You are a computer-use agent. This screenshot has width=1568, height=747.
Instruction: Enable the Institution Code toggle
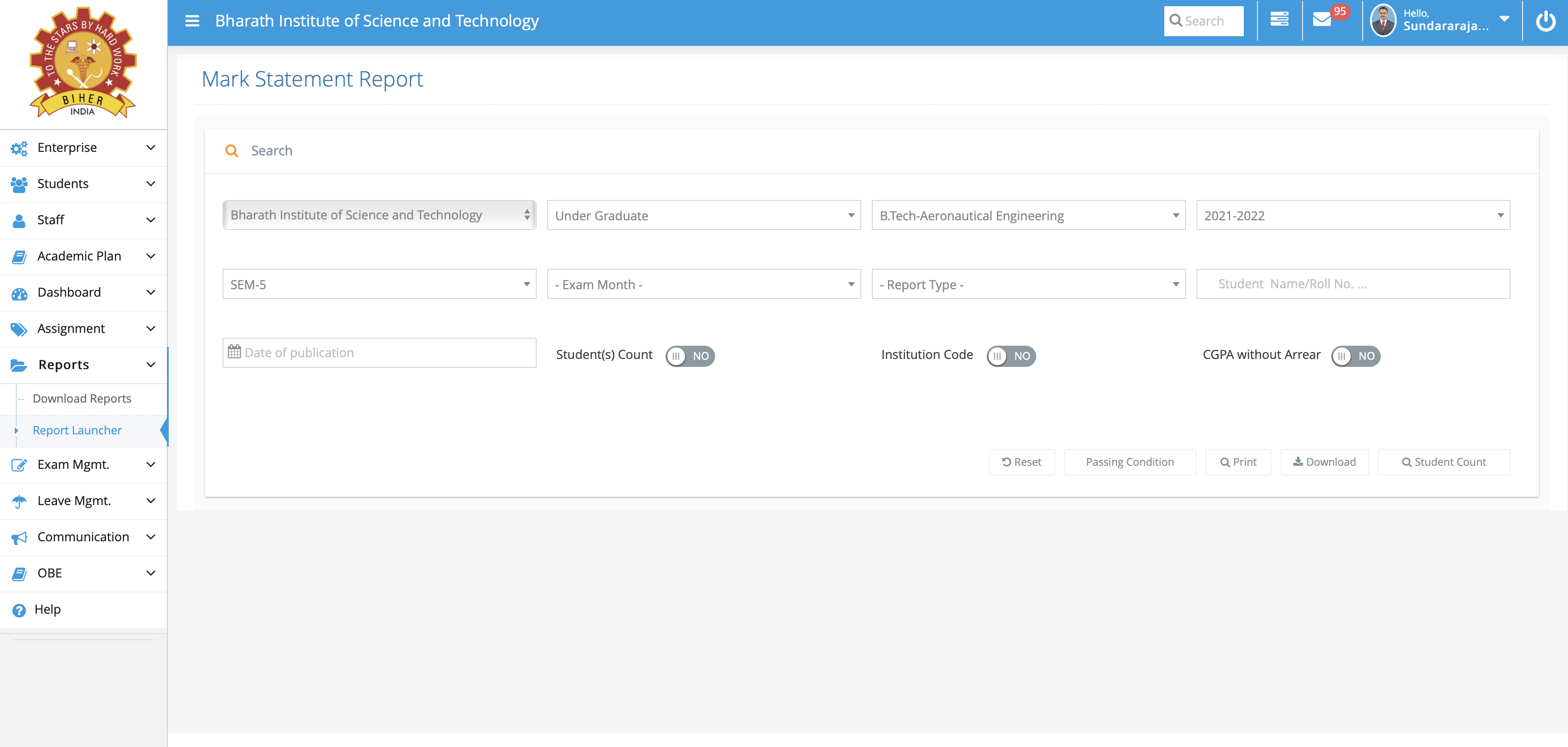(x=1011, y=356)
